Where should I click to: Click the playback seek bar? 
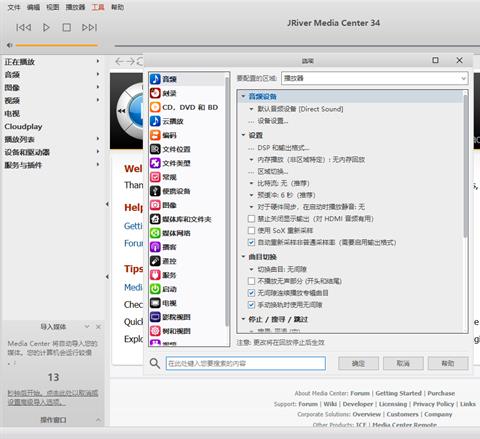pos(297,45)
